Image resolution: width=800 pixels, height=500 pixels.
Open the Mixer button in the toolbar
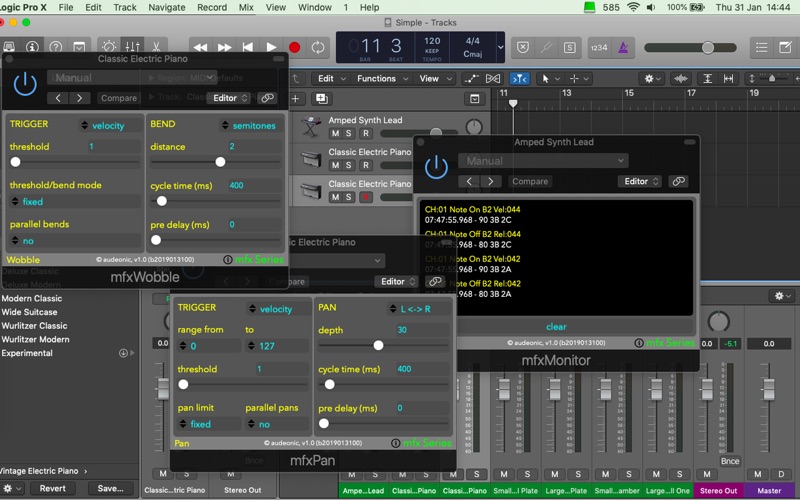(x=133, y=47)
